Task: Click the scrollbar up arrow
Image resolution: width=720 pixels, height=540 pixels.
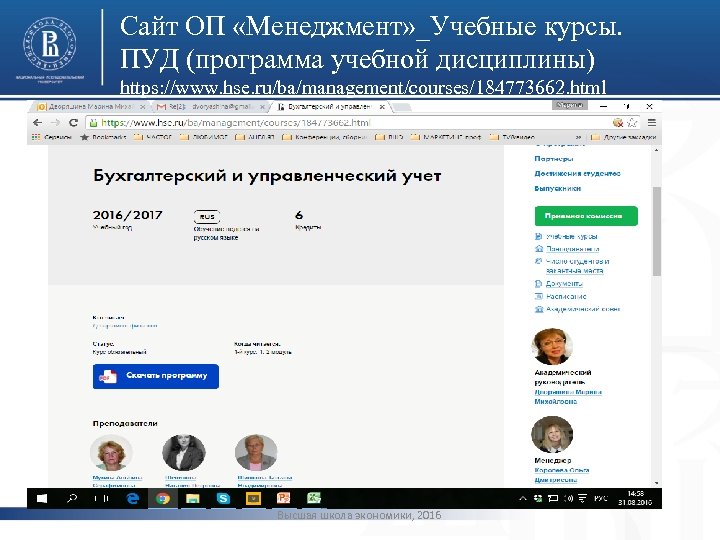Action: point(657,150)
